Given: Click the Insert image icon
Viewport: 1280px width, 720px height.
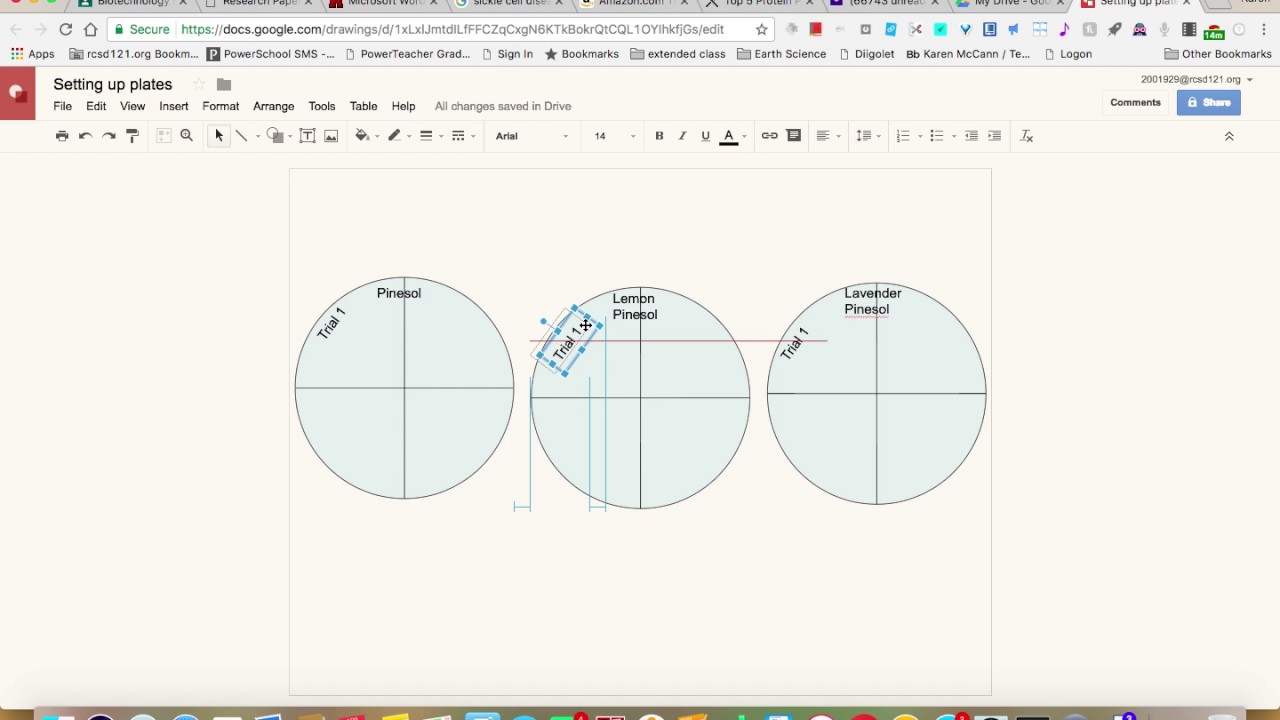Looking at the screenshot, I should click(331, 136).
